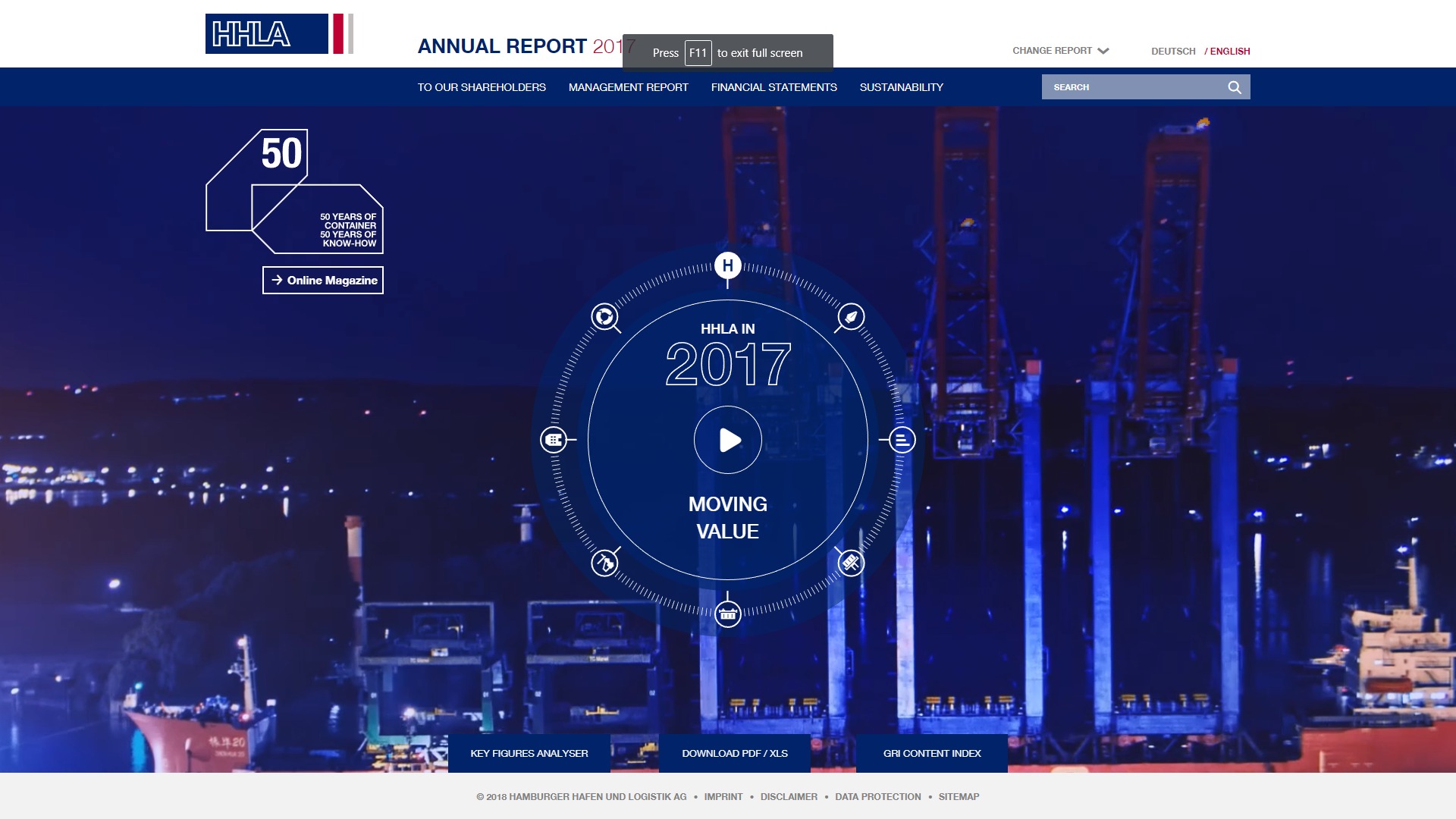Screen dimensions: 1456x819
Task: Play the Moving Value video
Action: (728, 440)
